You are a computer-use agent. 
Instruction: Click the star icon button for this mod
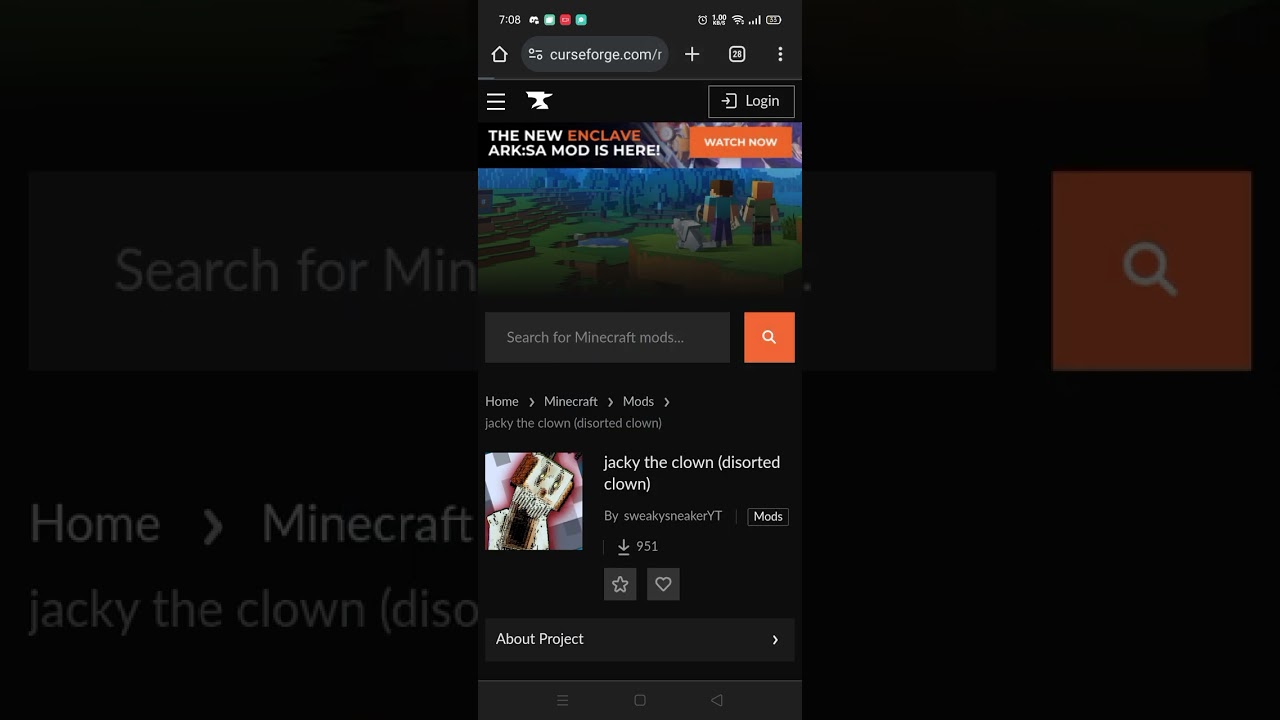tap(620, 584)
